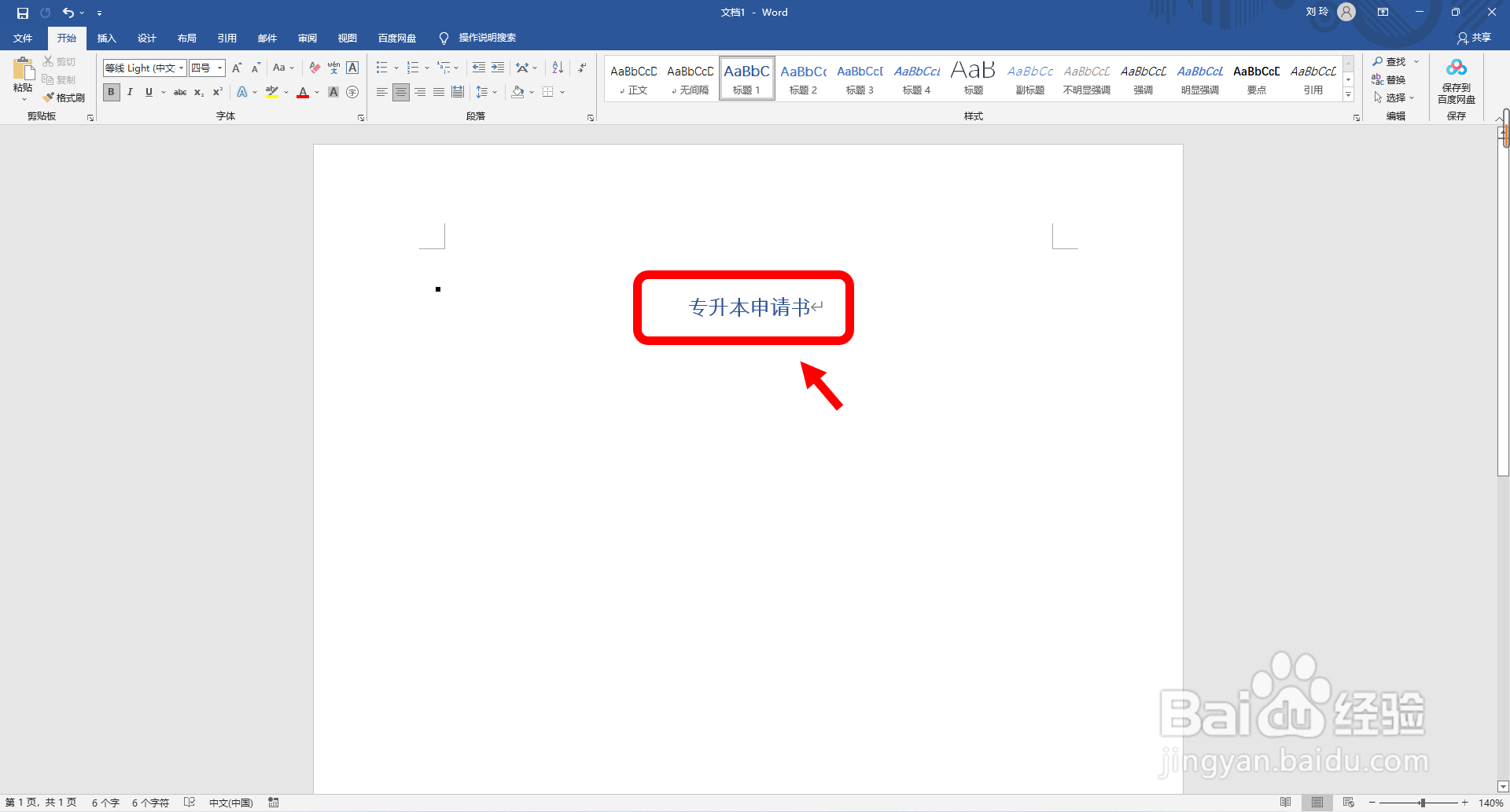1510x812 pixels.
Task: Toggle show/hide paragraph marks
Action: pyautogui.click(x=582, y=68)
